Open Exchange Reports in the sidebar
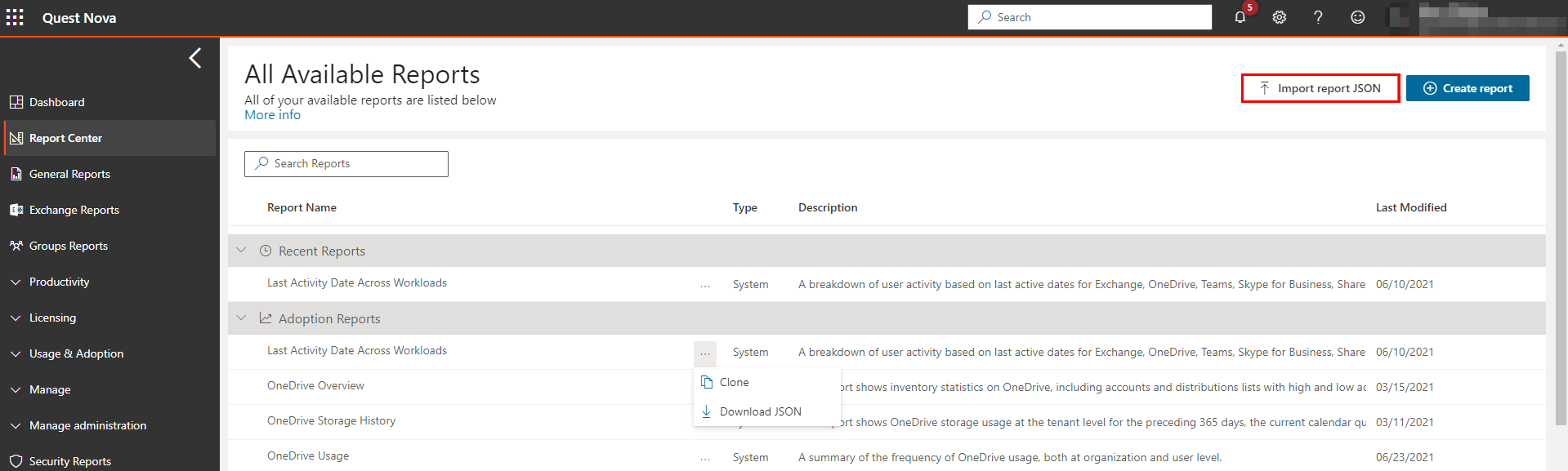 point(74,210)
